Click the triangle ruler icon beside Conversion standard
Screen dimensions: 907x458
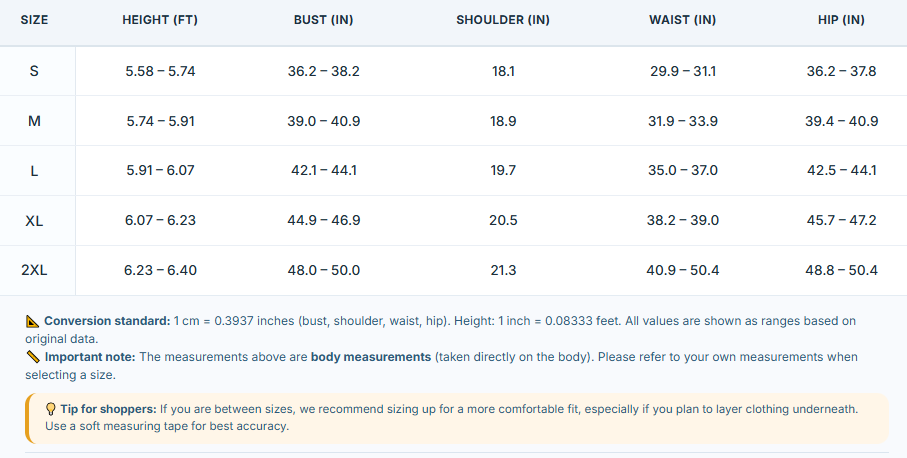[32, 322]
